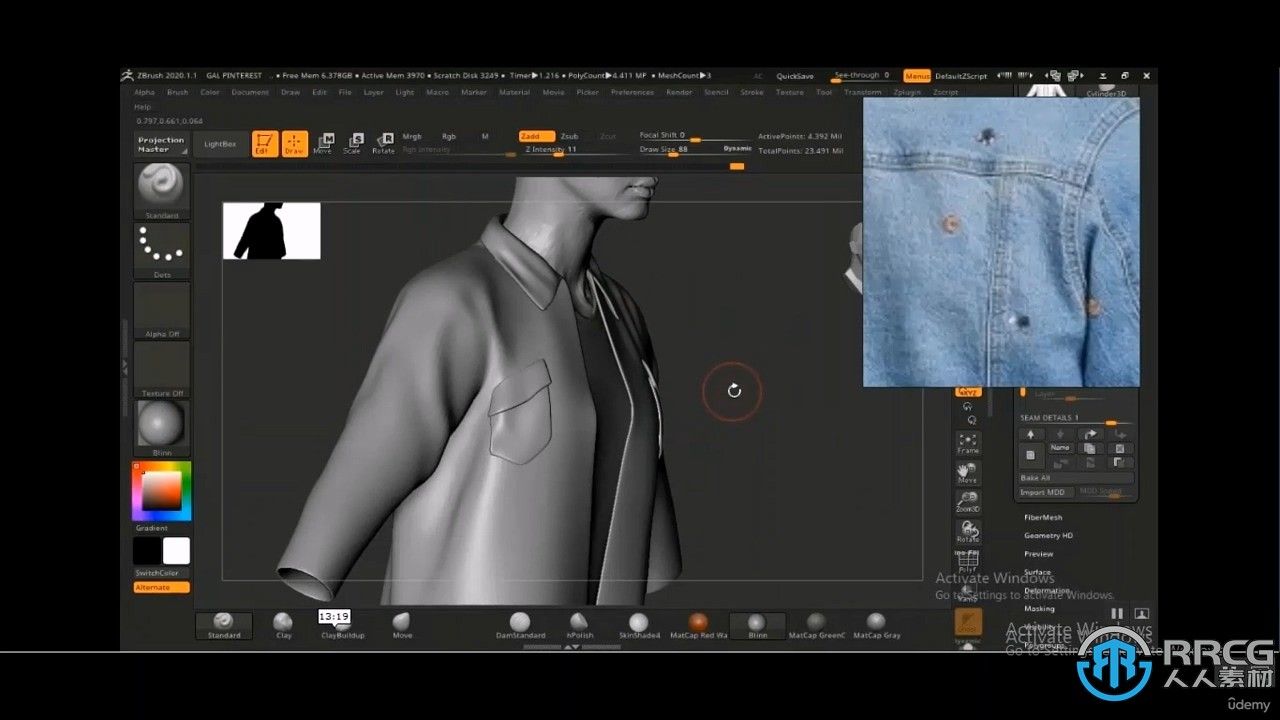
Task: Open the Brush menu
Action: click(177, 92)
